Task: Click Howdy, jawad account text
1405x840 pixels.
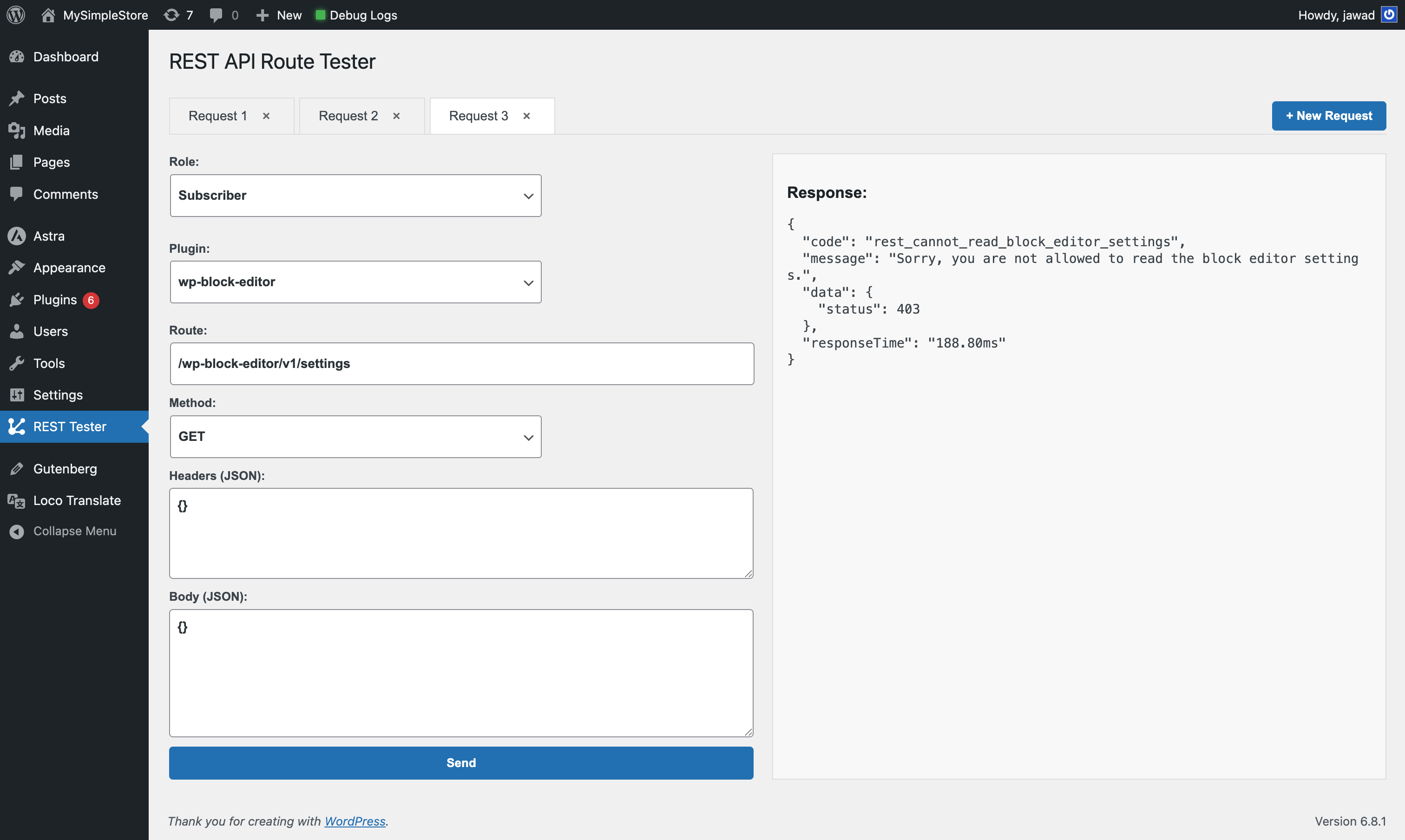Action: tap(1336, 15)
